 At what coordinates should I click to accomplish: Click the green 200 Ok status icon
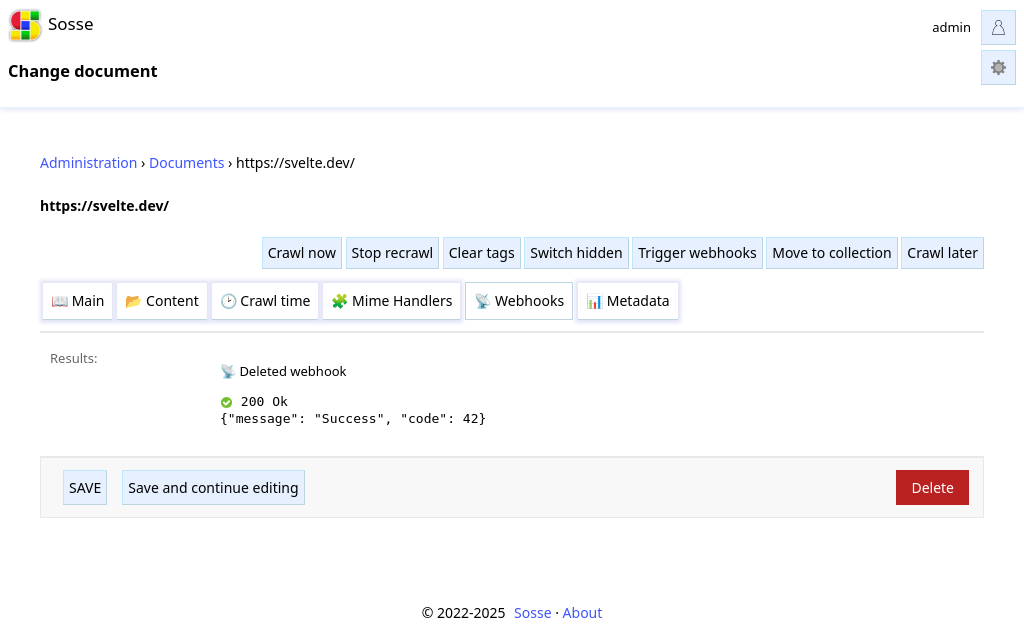[227, 402]
